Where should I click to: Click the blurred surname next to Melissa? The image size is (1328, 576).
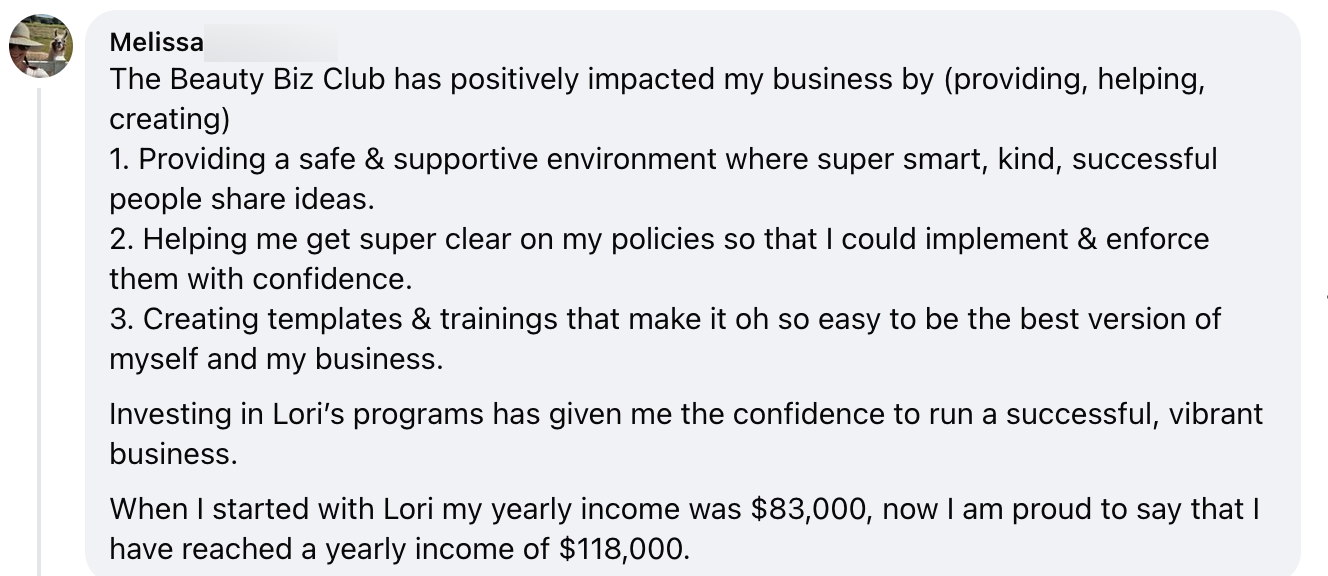(272, 43)
